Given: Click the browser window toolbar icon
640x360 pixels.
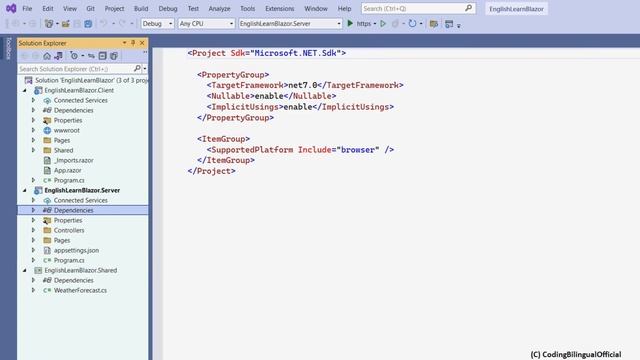Looking at the screenshot, I should click(x=449, y=24).
